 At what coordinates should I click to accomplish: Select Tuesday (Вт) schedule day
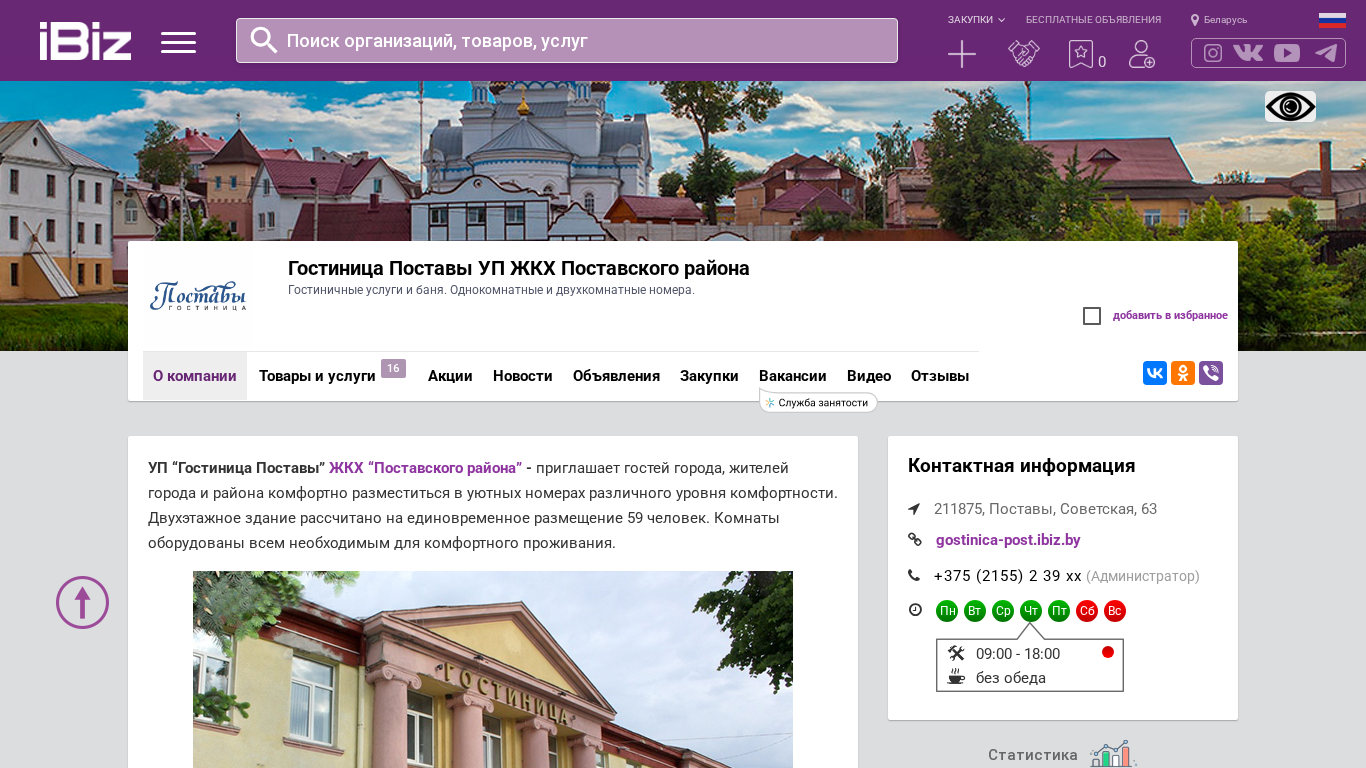coord(975,611)
